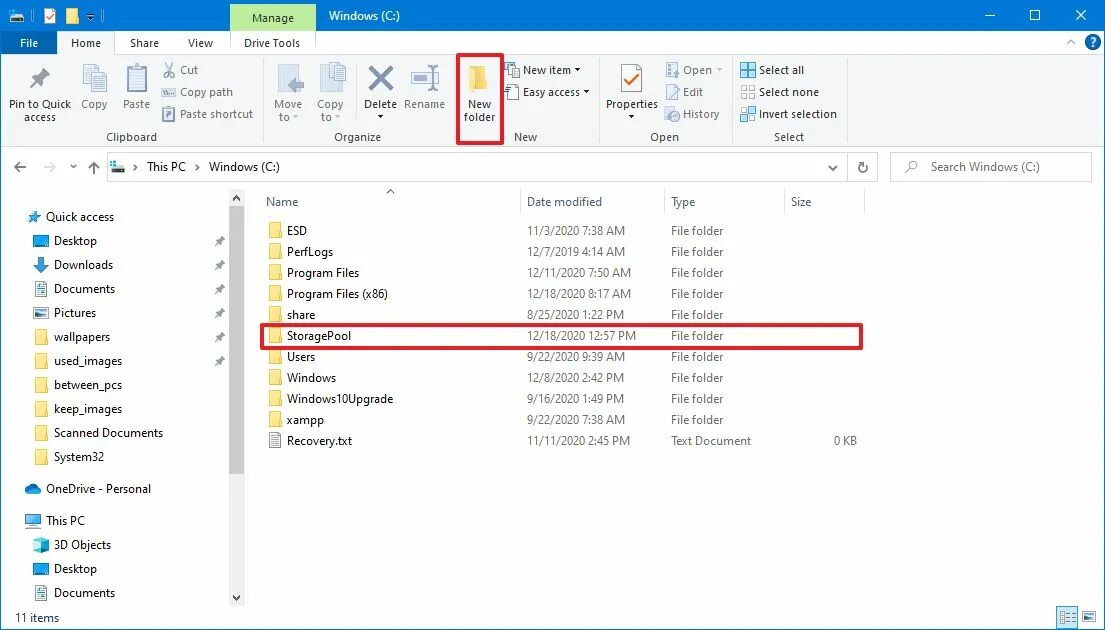
Task: Click the Refresh icon in the address bar
Action: tap(862, 167)
